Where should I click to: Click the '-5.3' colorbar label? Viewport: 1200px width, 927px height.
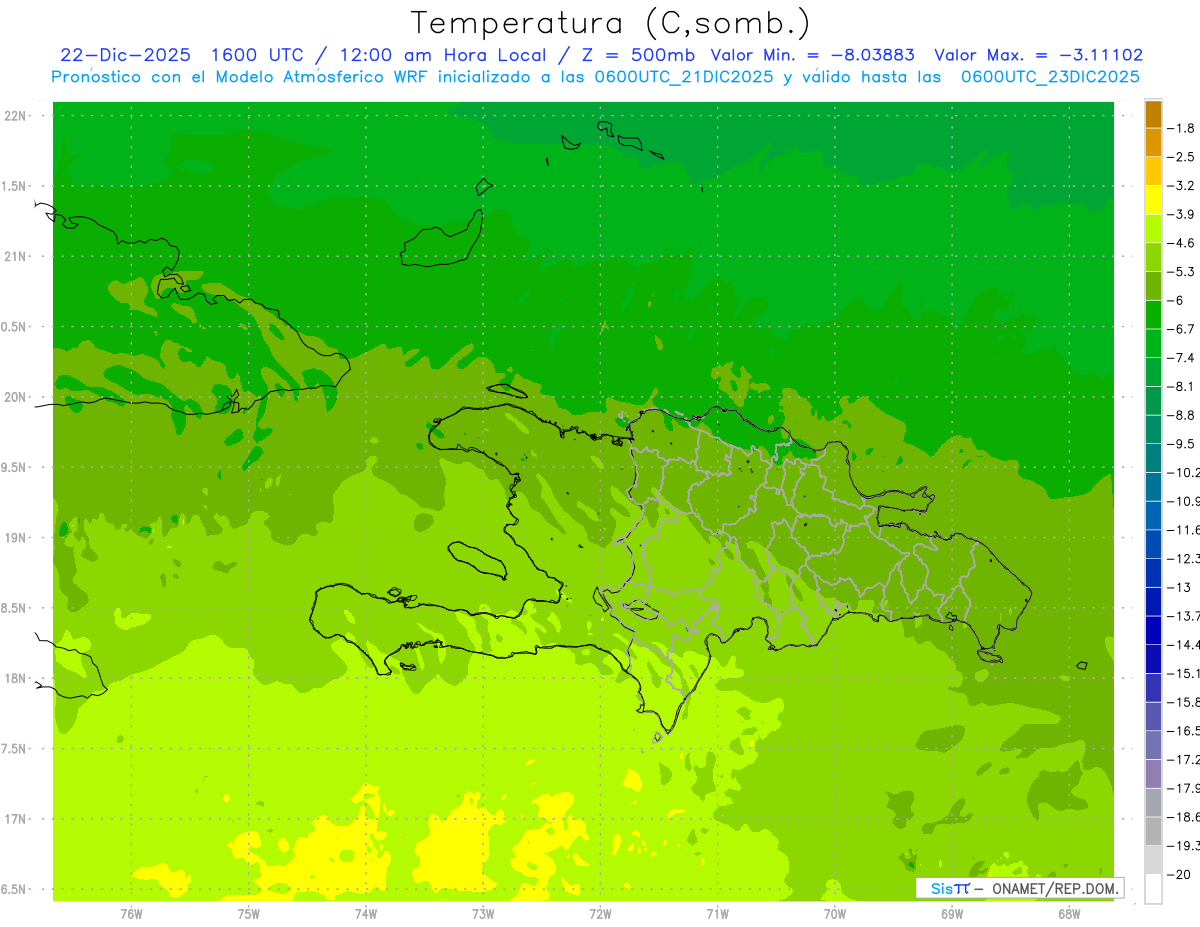click(x=1182, y=271)
